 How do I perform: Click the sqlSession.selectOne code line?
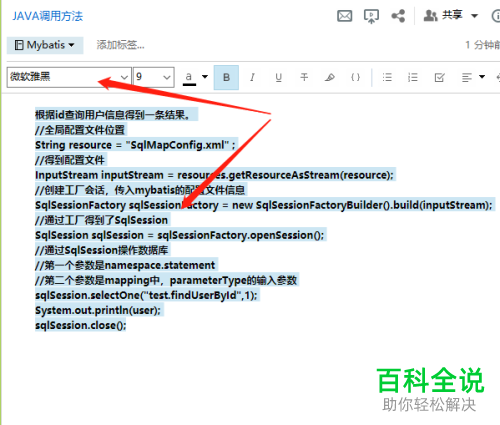pyautogui.click(x=146, y=295)
